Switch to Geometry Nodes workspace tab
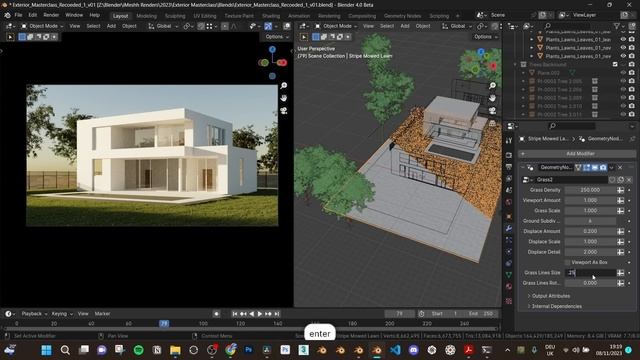The height and width of the screenshot is (360, 640). [402, 16]
